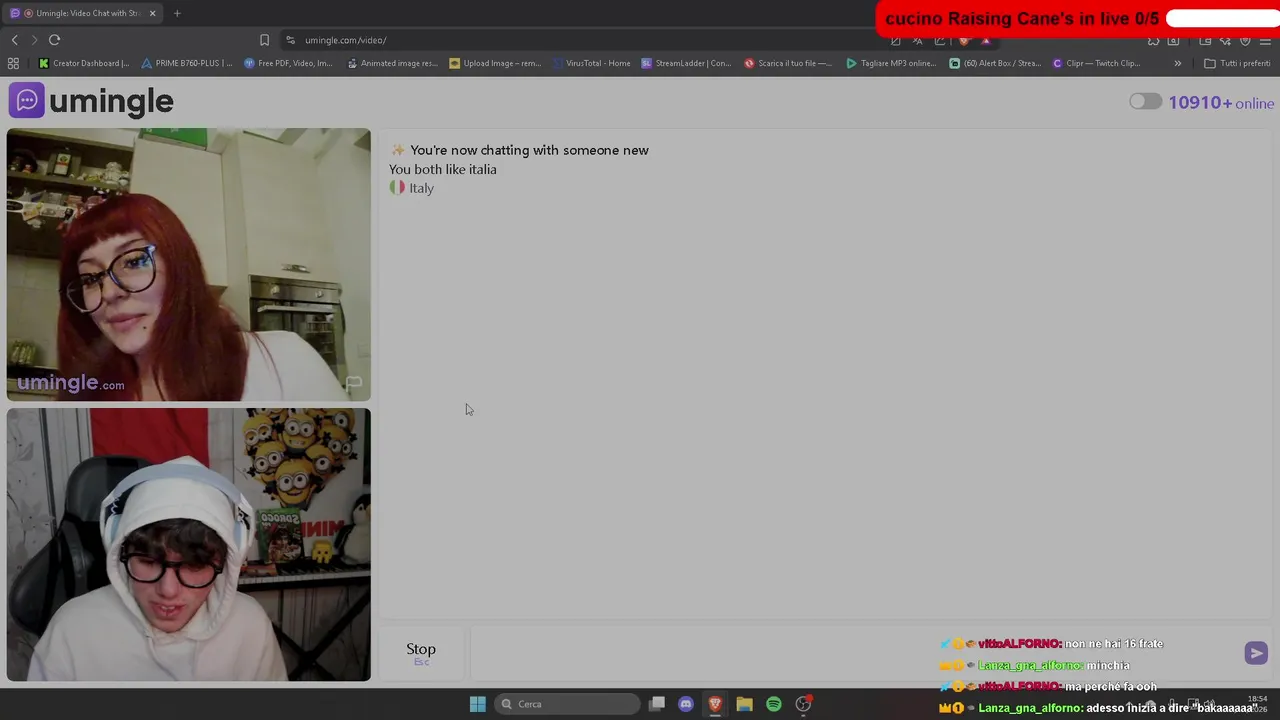Screen dimensions: 1280x720
Task: Open the Animated image resizer bookmark
Action: [x=392, y=63]
